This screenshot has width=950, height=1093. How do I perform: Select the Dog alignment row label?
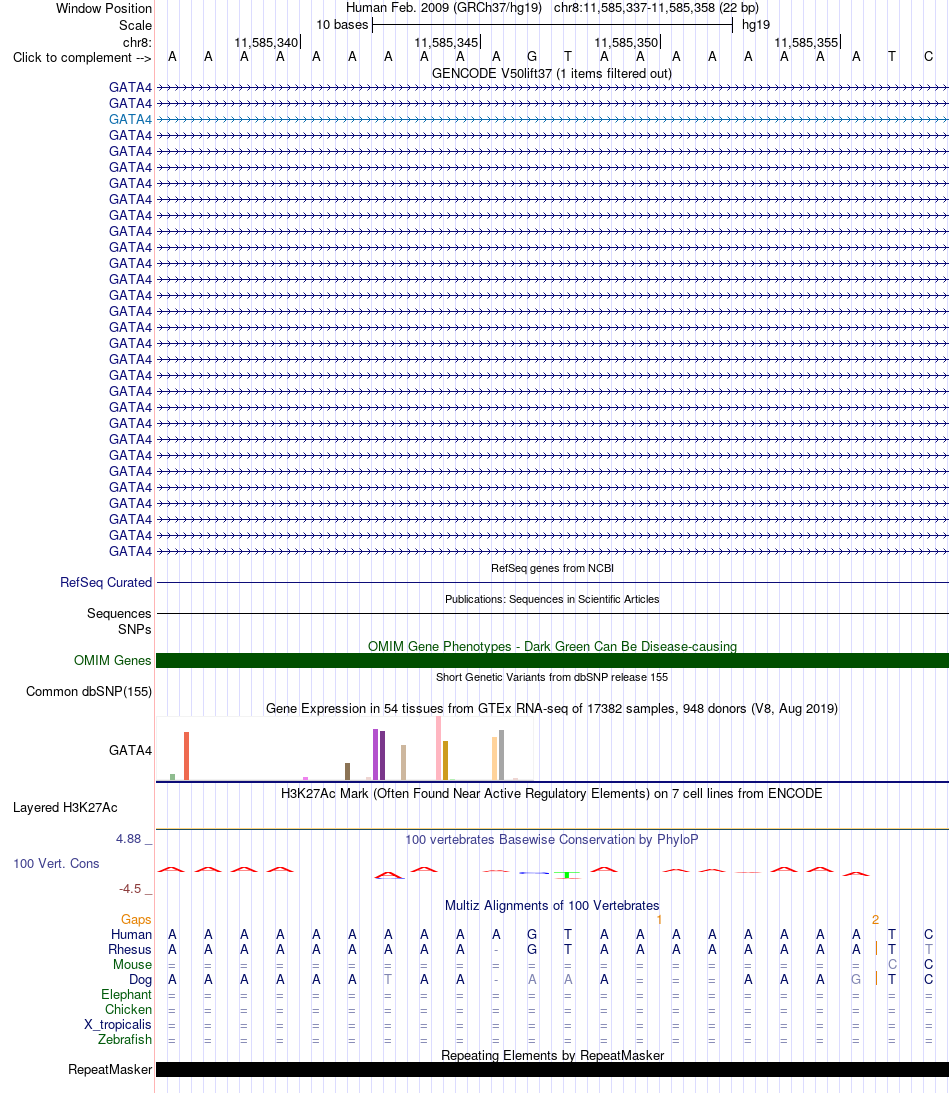tap(140, 979)
